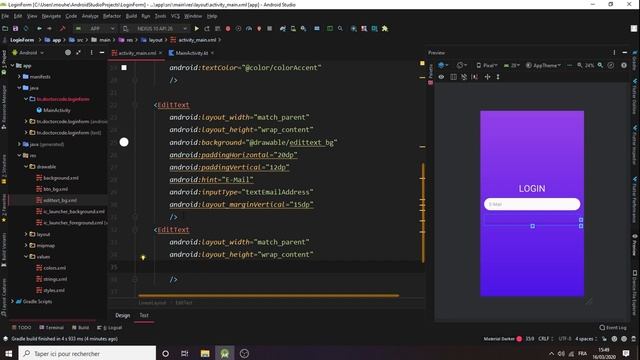This screenshot has height=360, width=640.
Task: Open the Windows Start menu
Action: coord(9,353)
